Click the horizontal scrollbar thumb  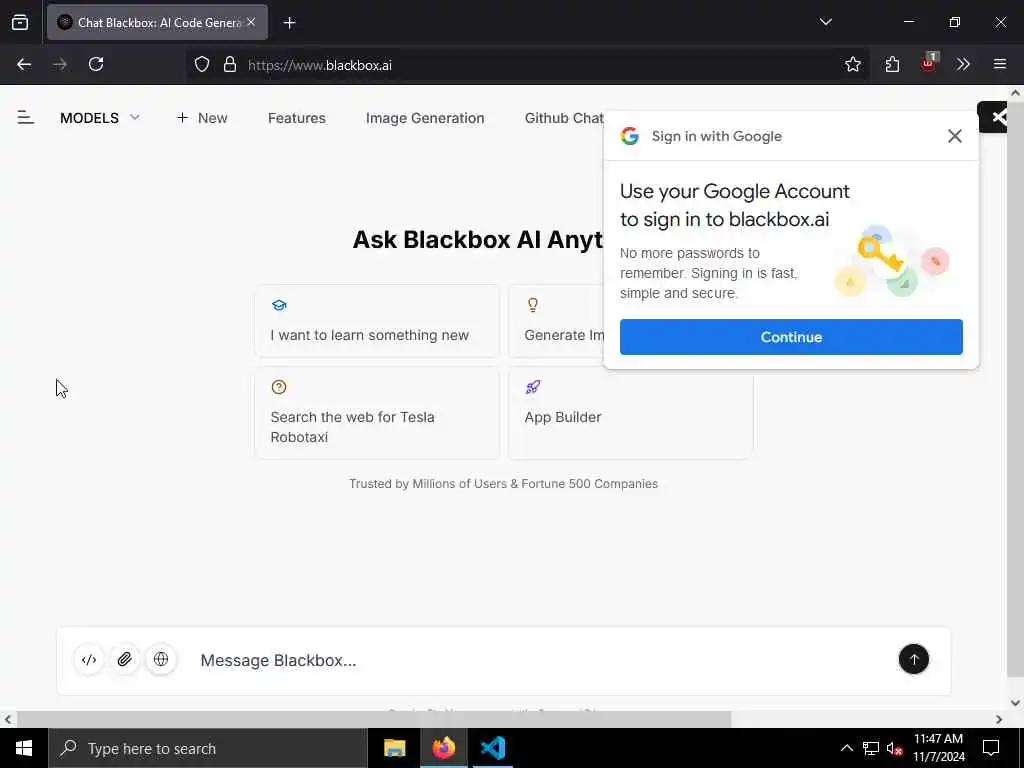point(374,719)
